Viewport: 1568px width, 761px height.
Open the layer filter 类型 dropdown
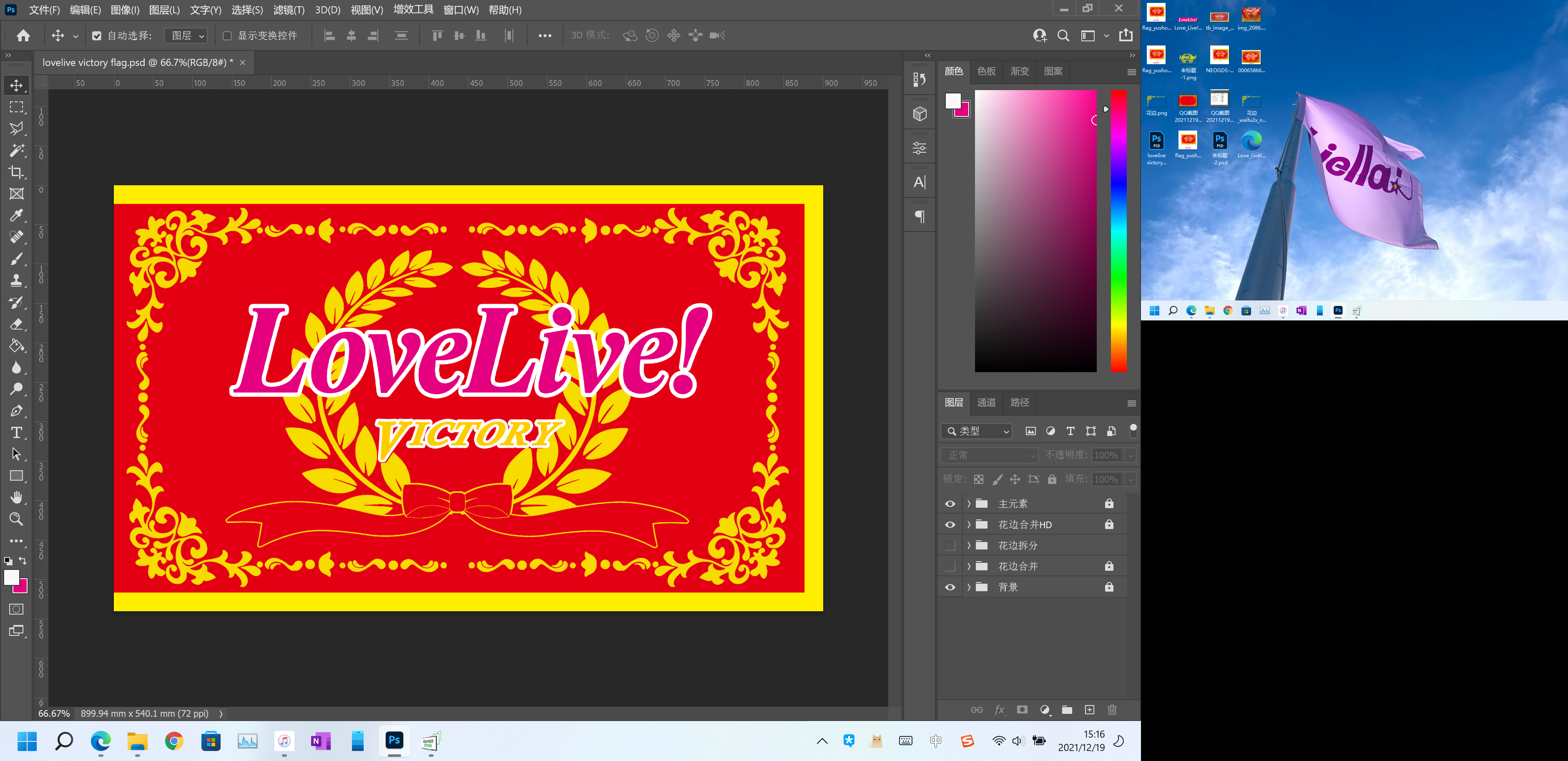pos(976,431)
